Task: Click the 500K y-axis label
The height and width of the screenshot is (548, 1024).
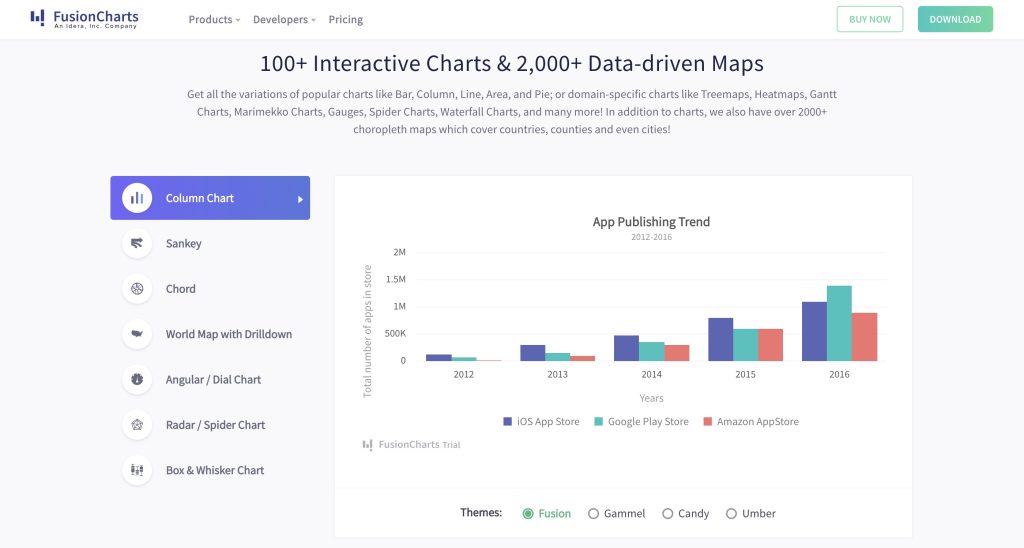Action: [x=395, y=333]
